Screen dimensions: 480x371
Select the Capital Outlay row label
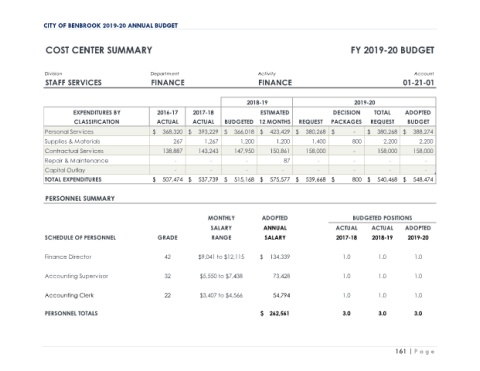coord(65,170)
